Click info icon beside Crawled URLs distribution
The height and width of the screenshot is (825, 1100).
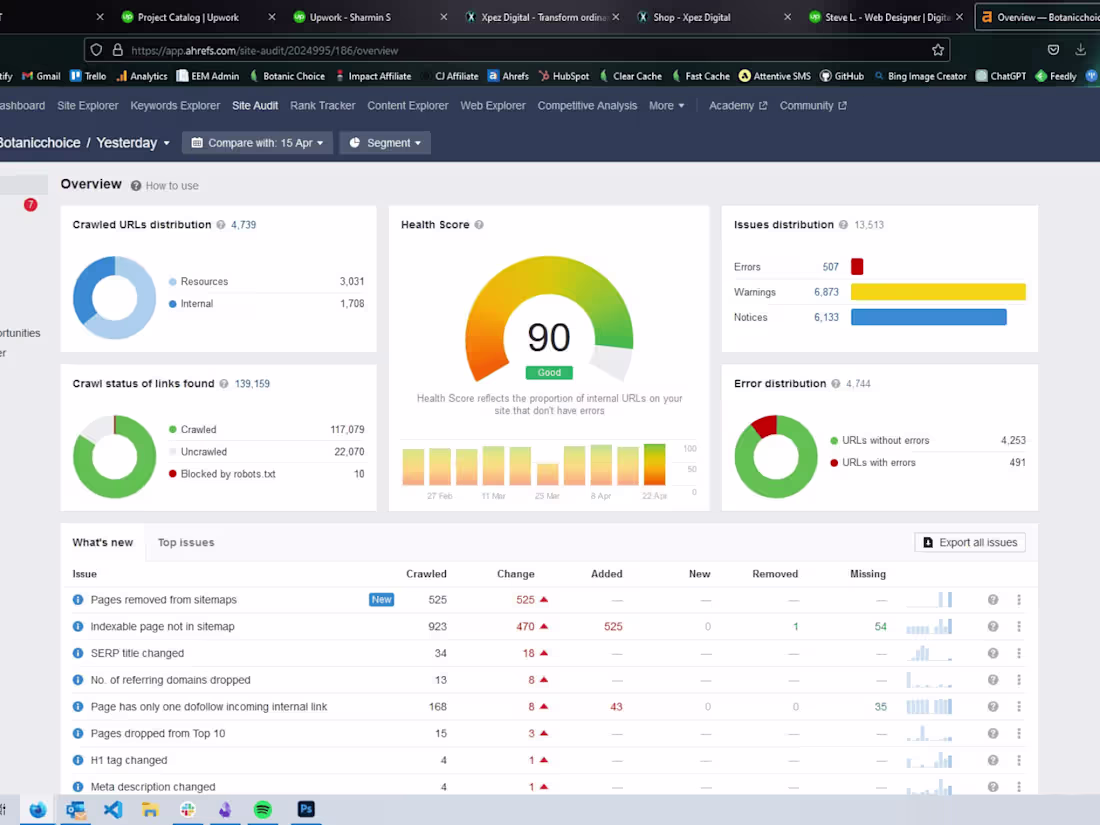[x=221, y=225]
